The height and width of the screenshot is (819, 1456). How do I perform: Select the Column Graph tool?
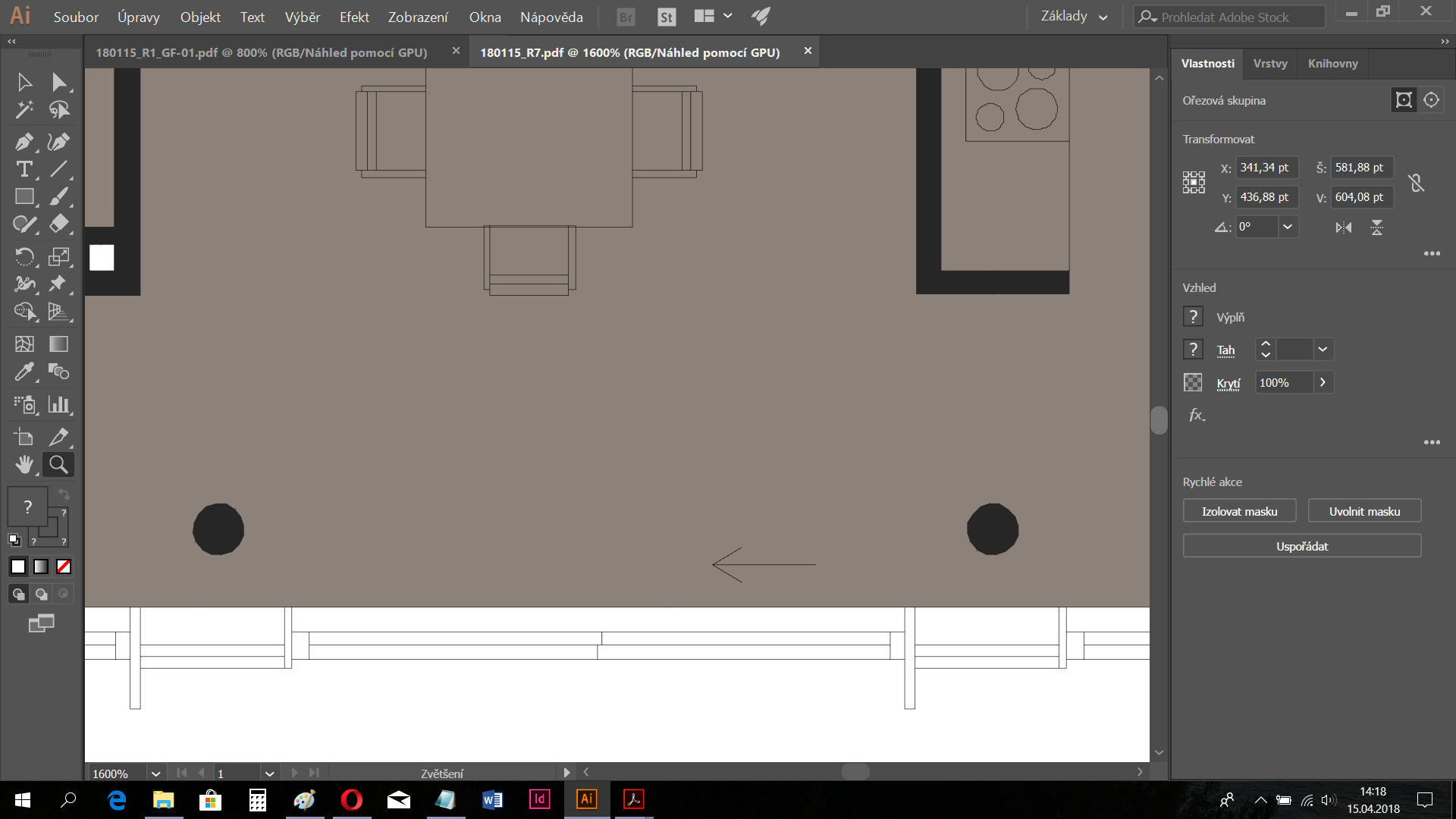tap(59, 404)
